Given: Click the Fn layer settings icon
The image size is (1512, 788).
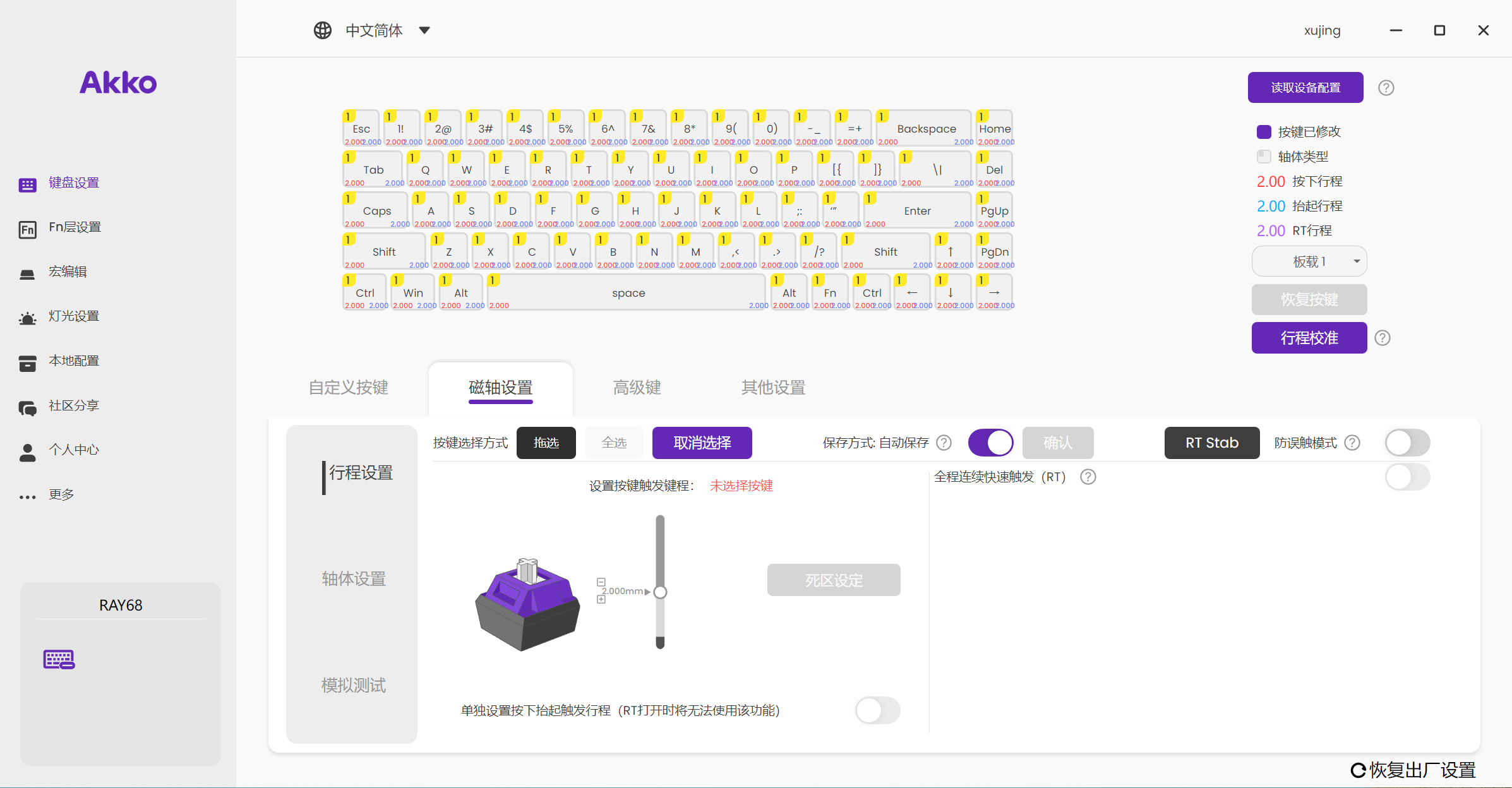Looking at the screenshot, I should click(27, 229).
